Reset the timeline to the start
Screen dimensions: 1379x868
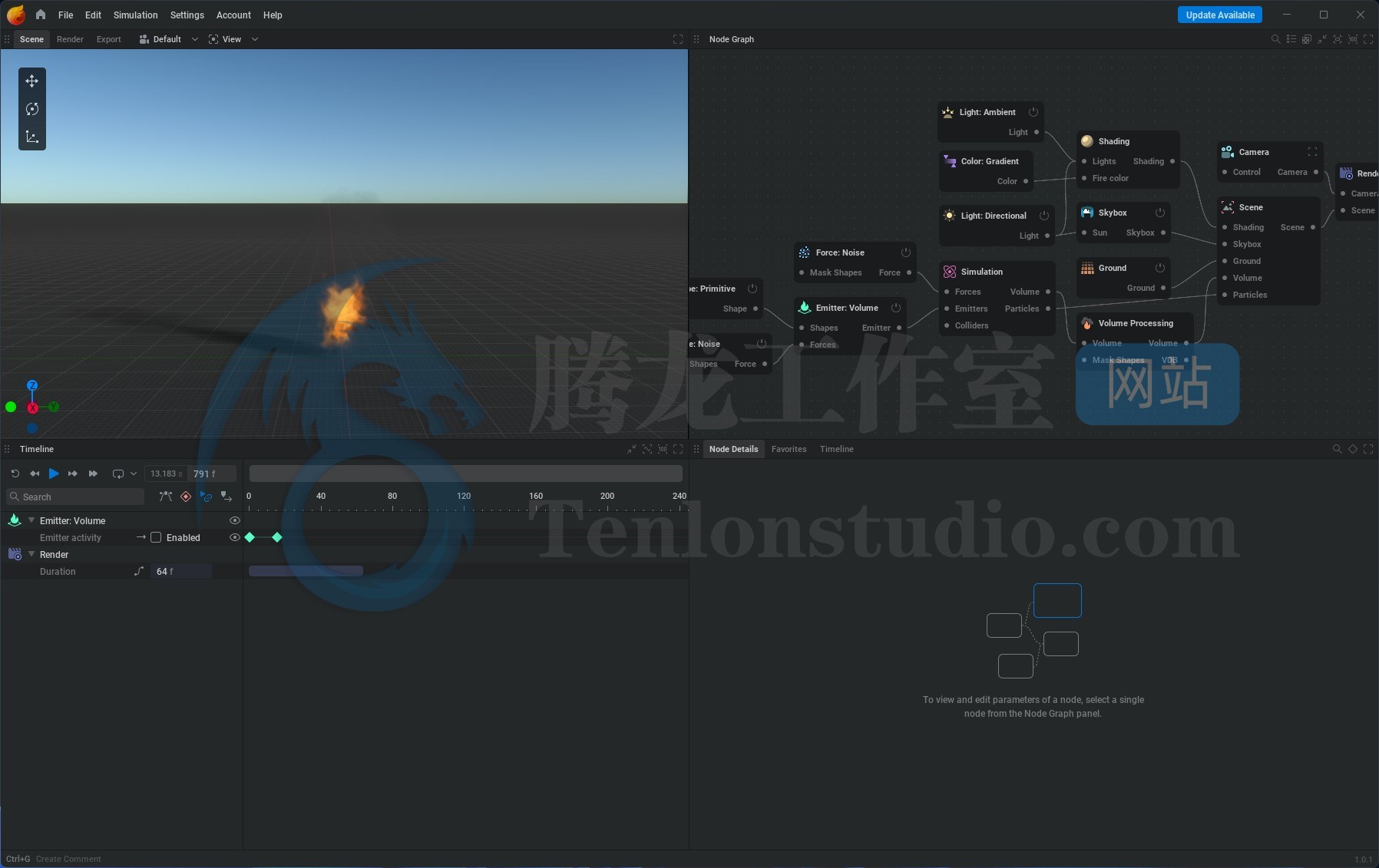(x=15, y=474)
